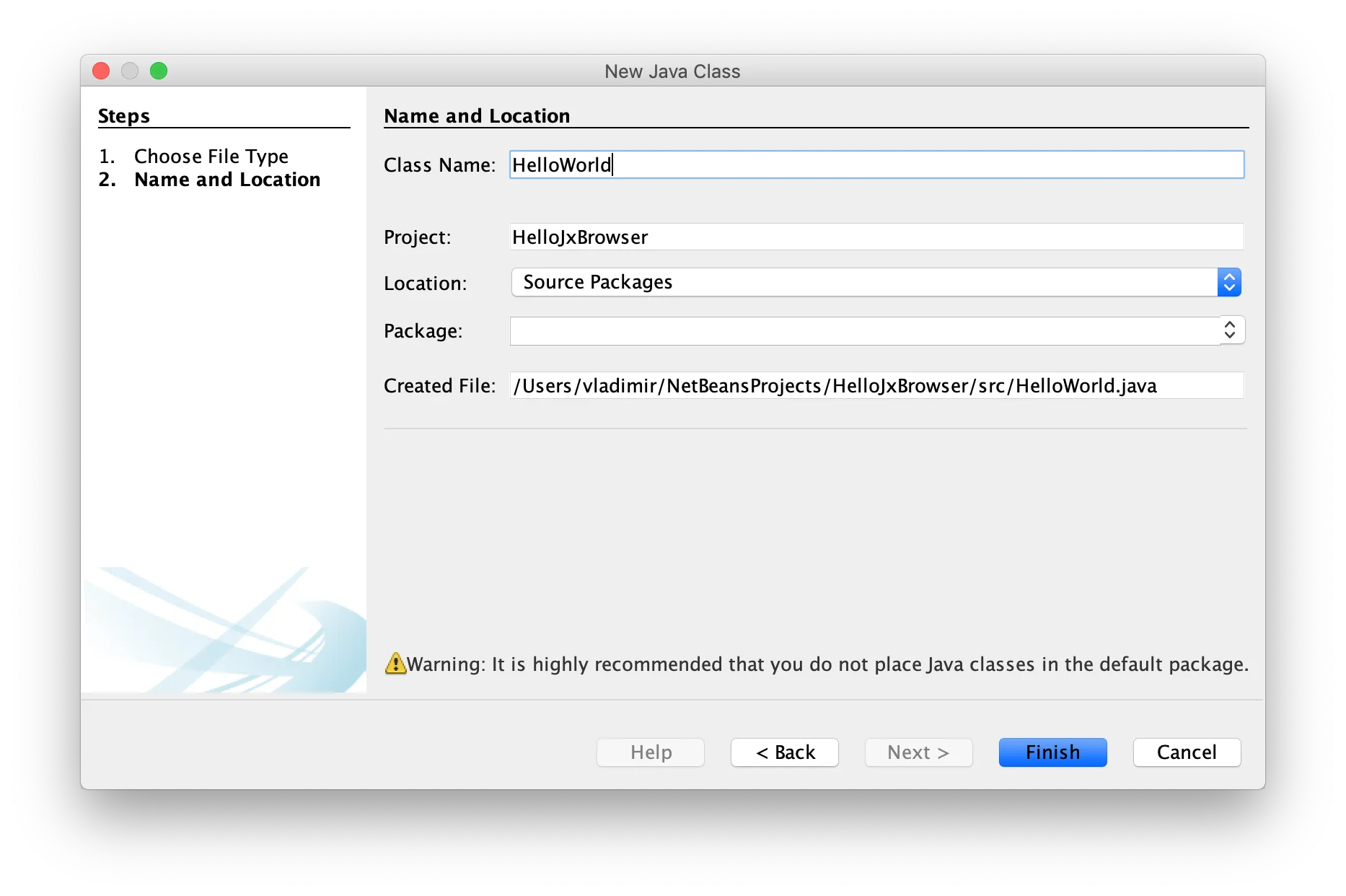Select step 1 Choose File Type

click(211, 156)
